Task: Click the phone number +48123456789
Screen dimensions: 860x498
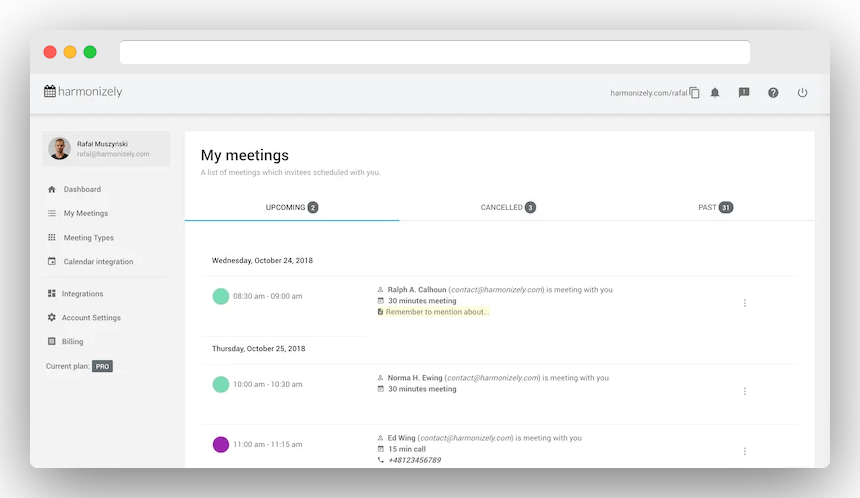Action: (414, 460)
